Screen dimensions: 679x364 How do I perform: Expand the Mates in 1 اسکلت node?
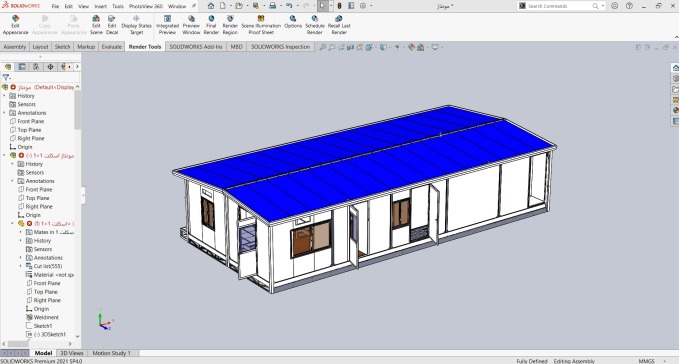[x=21, y=232]
